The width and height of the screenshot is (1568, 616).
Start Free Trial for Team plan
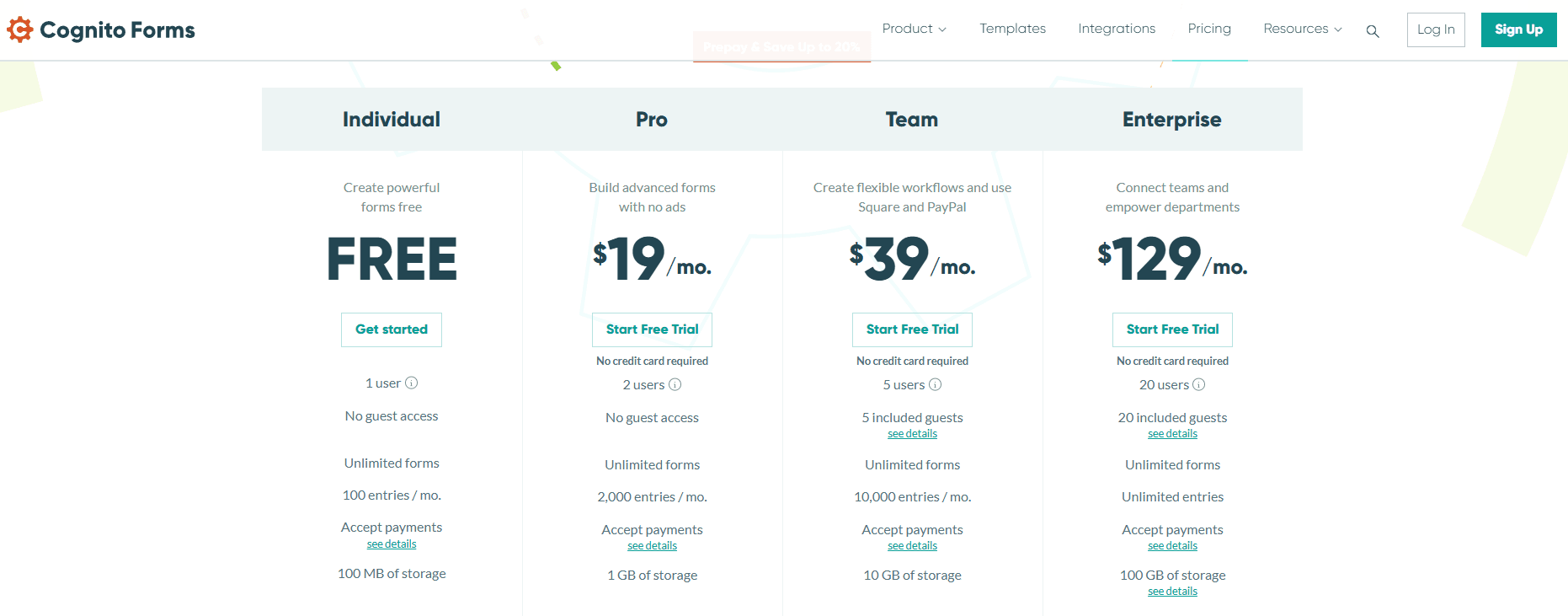(x=913, y=329)
